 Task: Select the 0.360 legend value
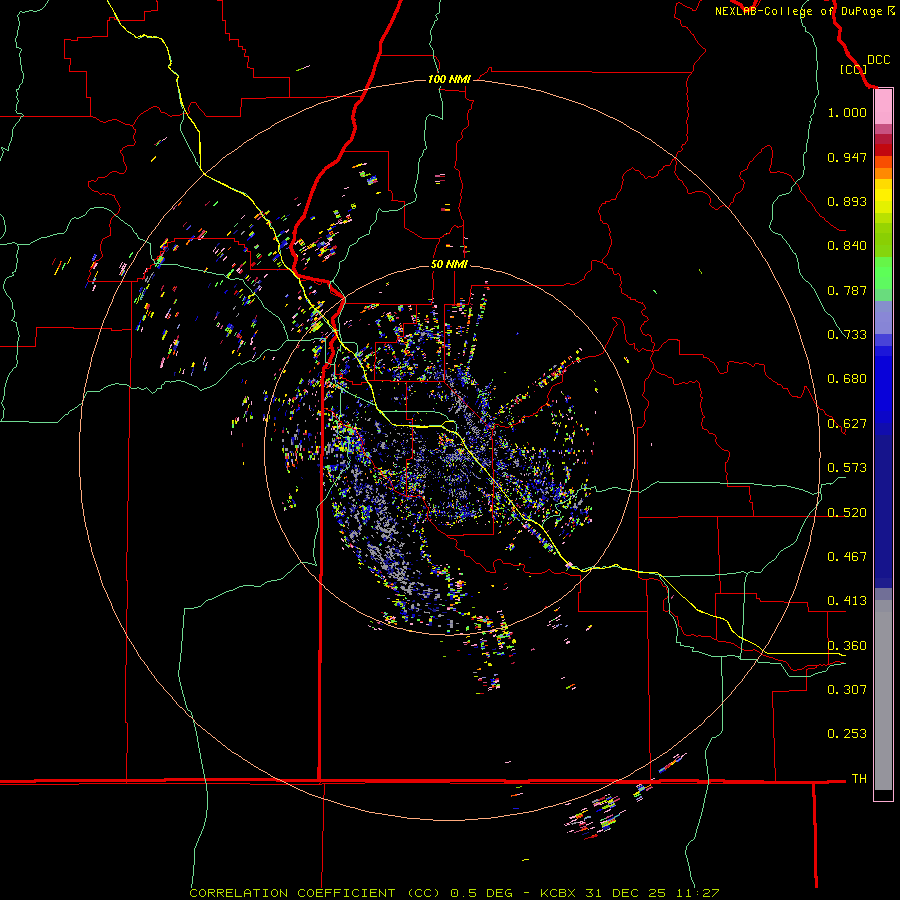(847, 646)
